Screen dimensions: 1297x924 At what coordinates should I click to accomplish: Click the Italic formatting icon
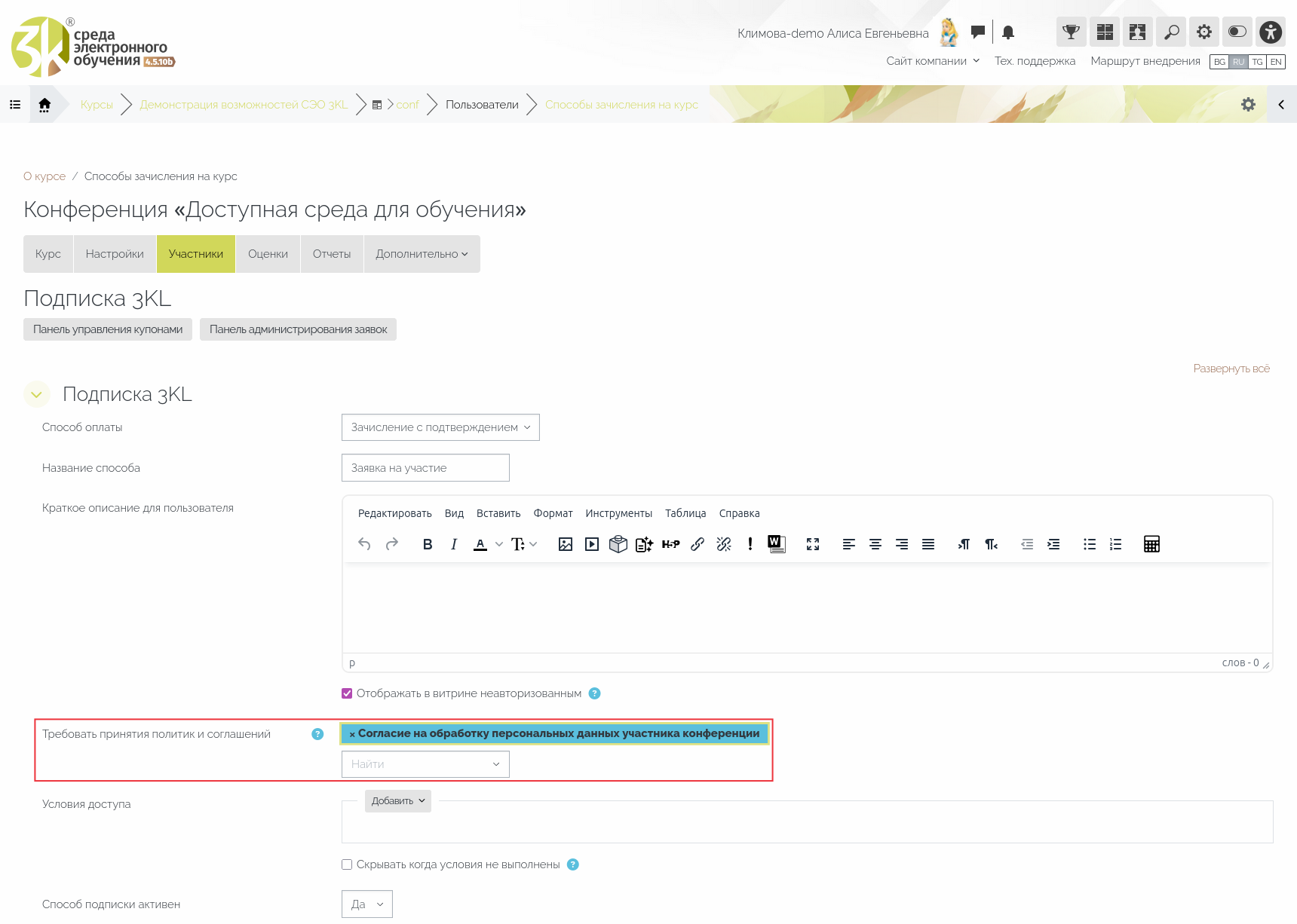[454, 544]
